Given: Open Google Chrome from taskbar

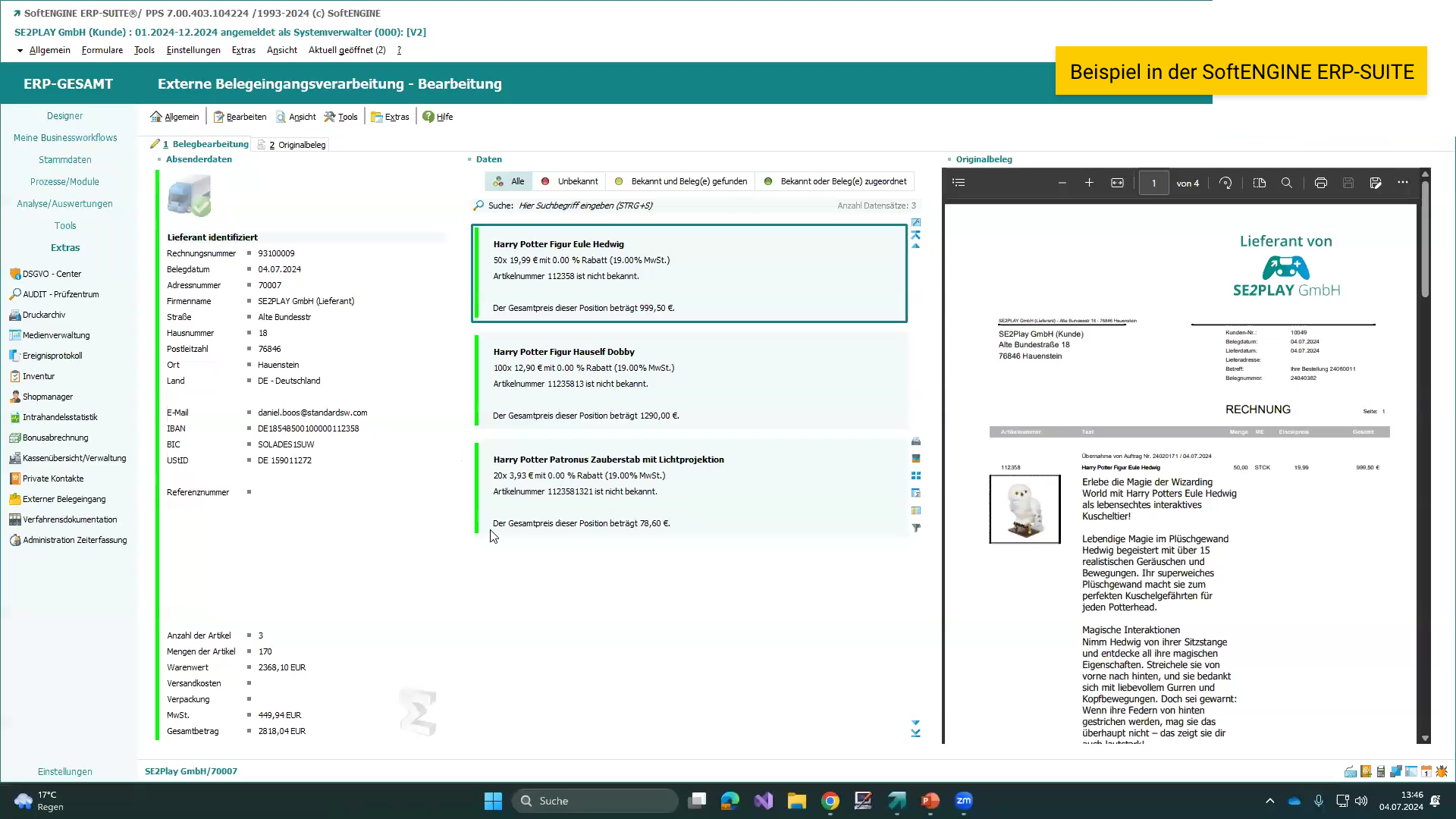Looking at the screenshot, I should coord(830,801).
